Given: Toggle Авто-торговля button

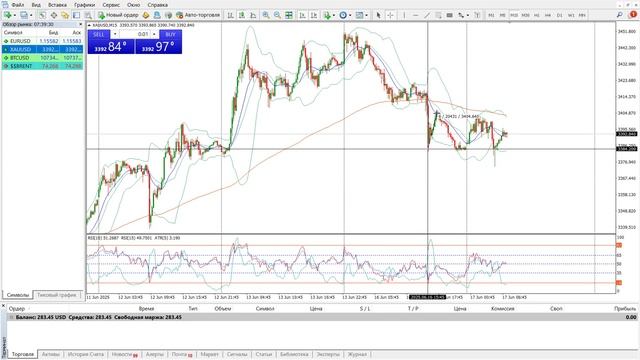Looking at the screenshot, I should click(x=198, y=15).
